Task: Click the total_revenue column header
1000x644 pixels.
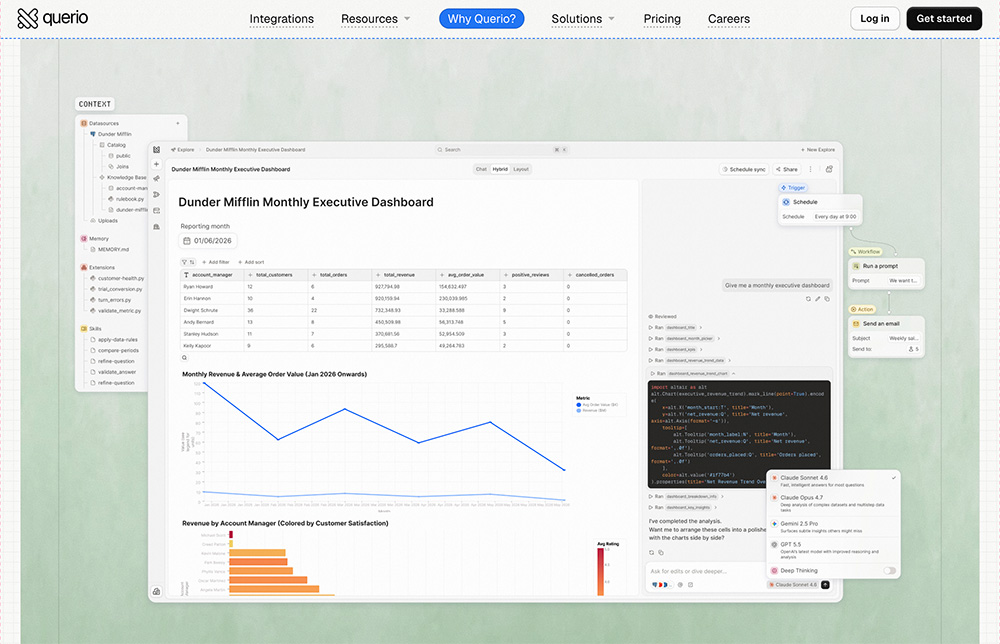Action: pyautogui.click(x=404, y=275)
